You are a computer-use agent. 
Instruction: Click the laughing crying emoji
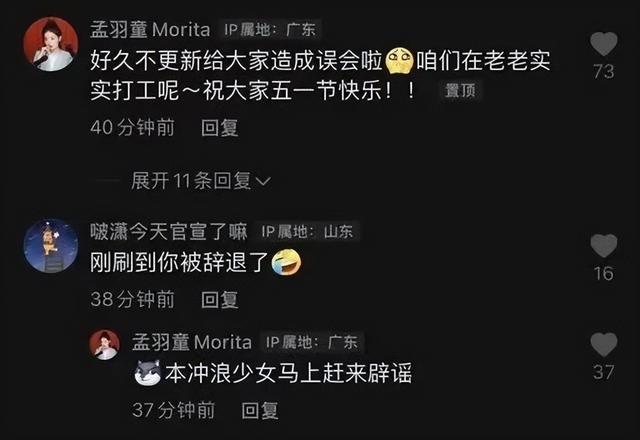point(287,262)
